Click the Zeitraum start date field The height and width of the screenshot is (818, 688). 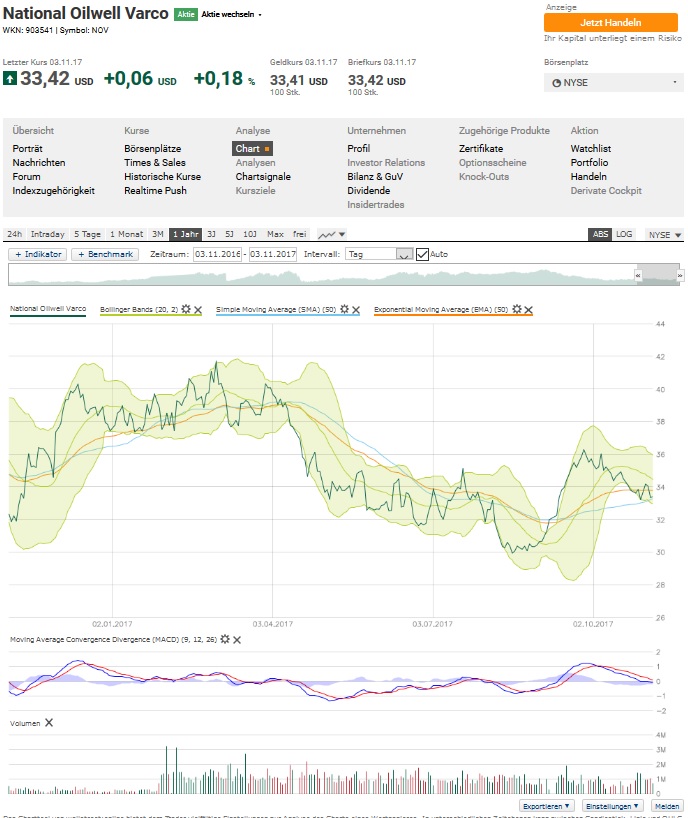218,254
